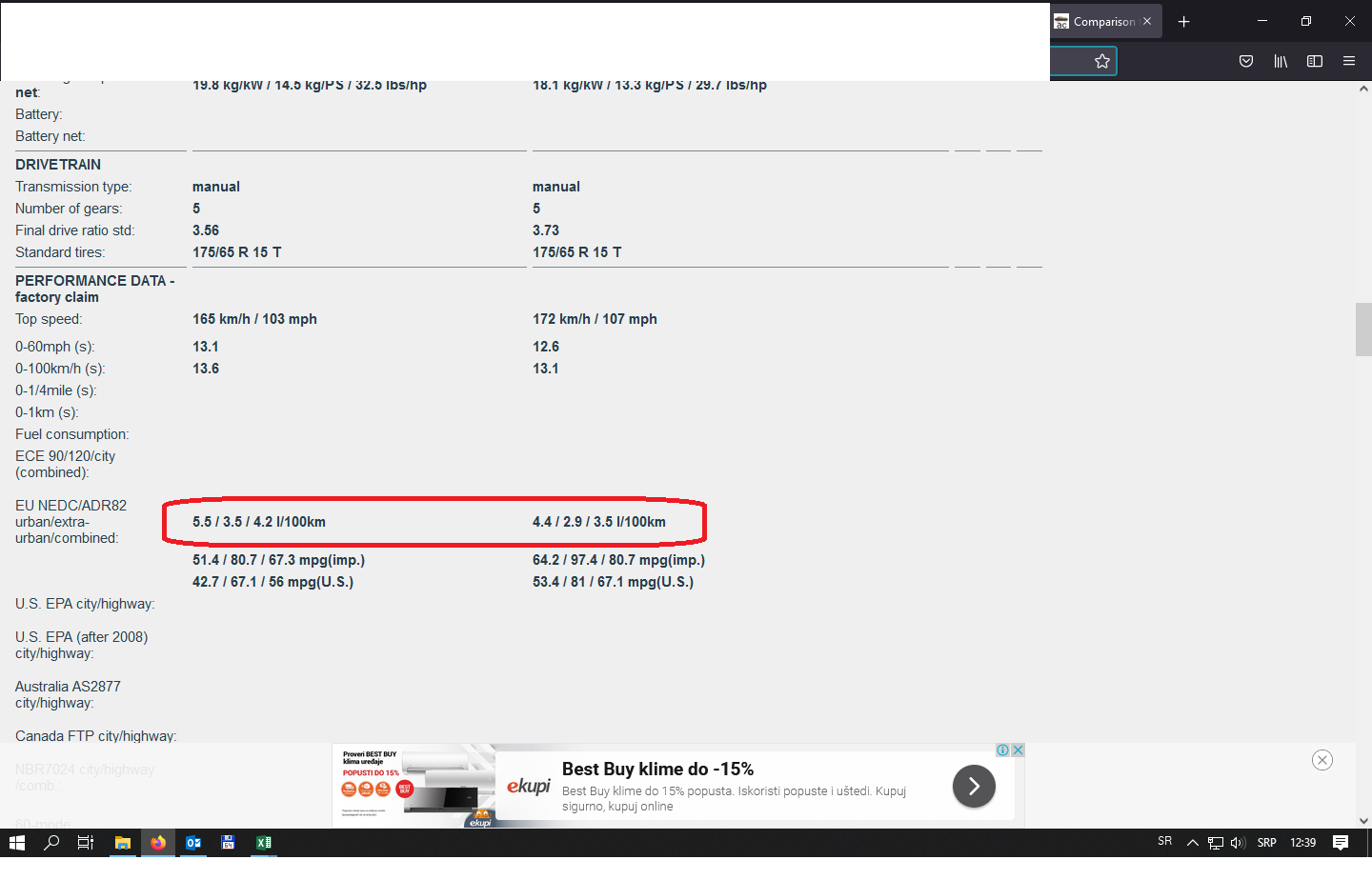Switch to Firefox on the taskbar

tap(158, 843)
